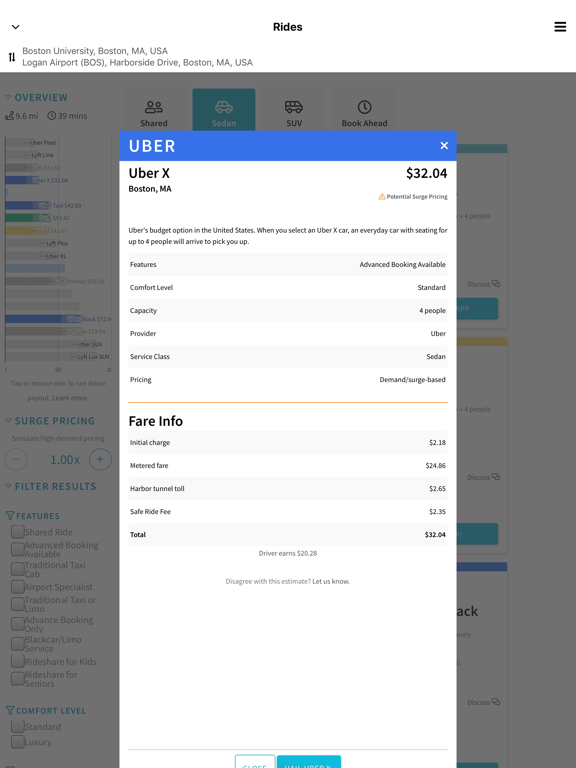Click the Potential Surge Pricing warning icon
Viewport: 576px width, 768px height.
pos(382,196)
